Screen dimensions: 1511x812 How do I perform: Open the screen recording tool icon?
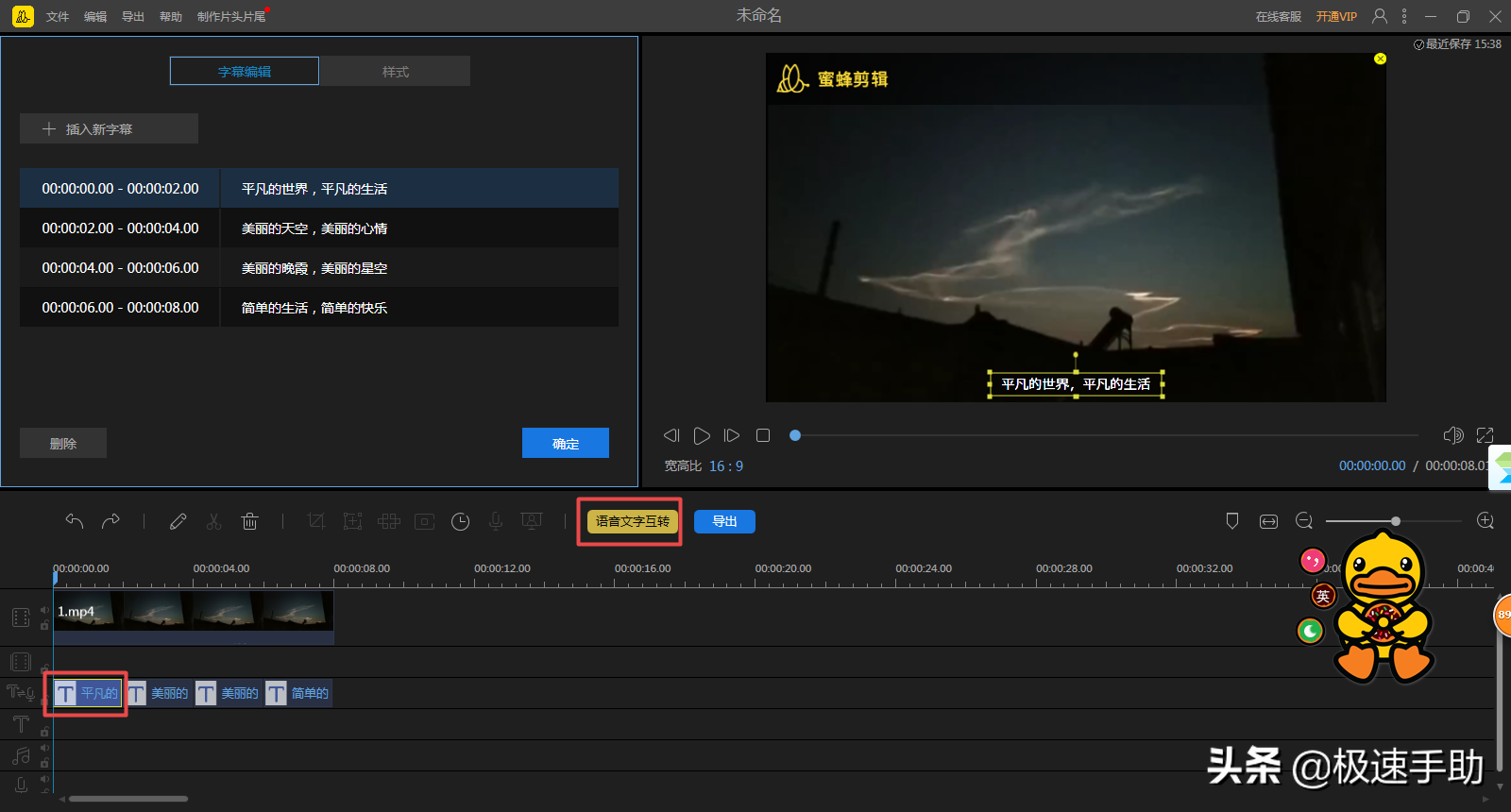532,521
